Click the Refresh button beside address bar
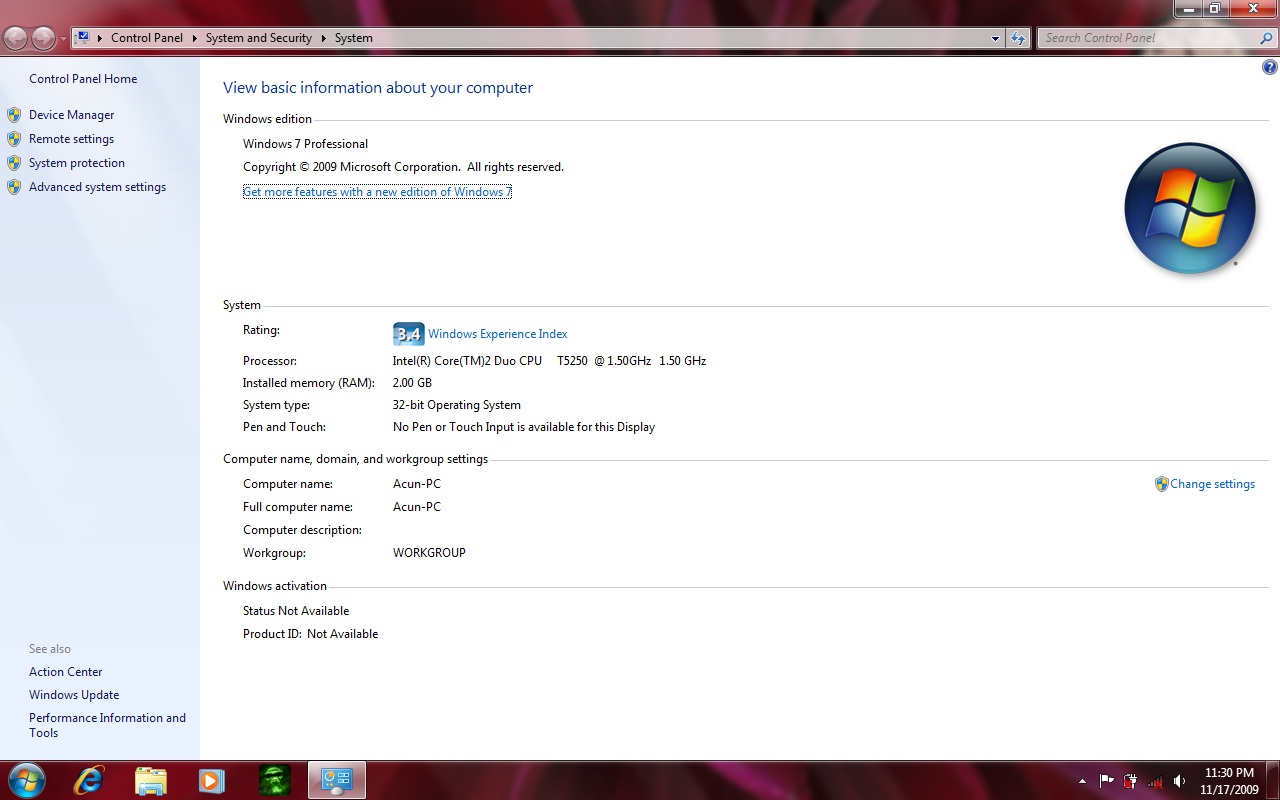 coord(1018,38)
